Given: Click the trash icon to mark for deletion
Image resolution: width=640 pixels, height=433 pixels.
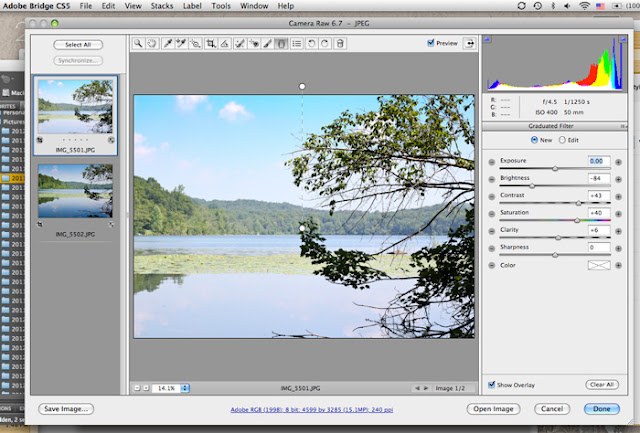Looking at the screenshot, I should [340, 43].
